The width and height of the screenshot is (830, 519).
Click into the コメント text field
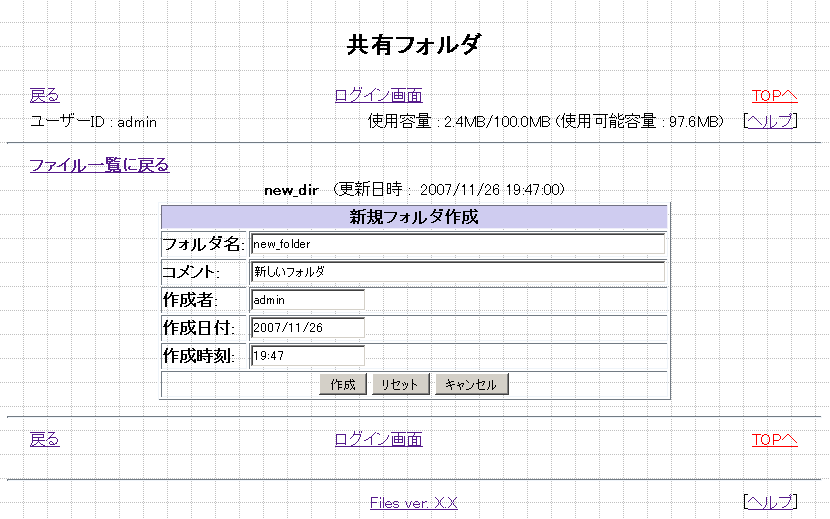click(x=457, y=272)
